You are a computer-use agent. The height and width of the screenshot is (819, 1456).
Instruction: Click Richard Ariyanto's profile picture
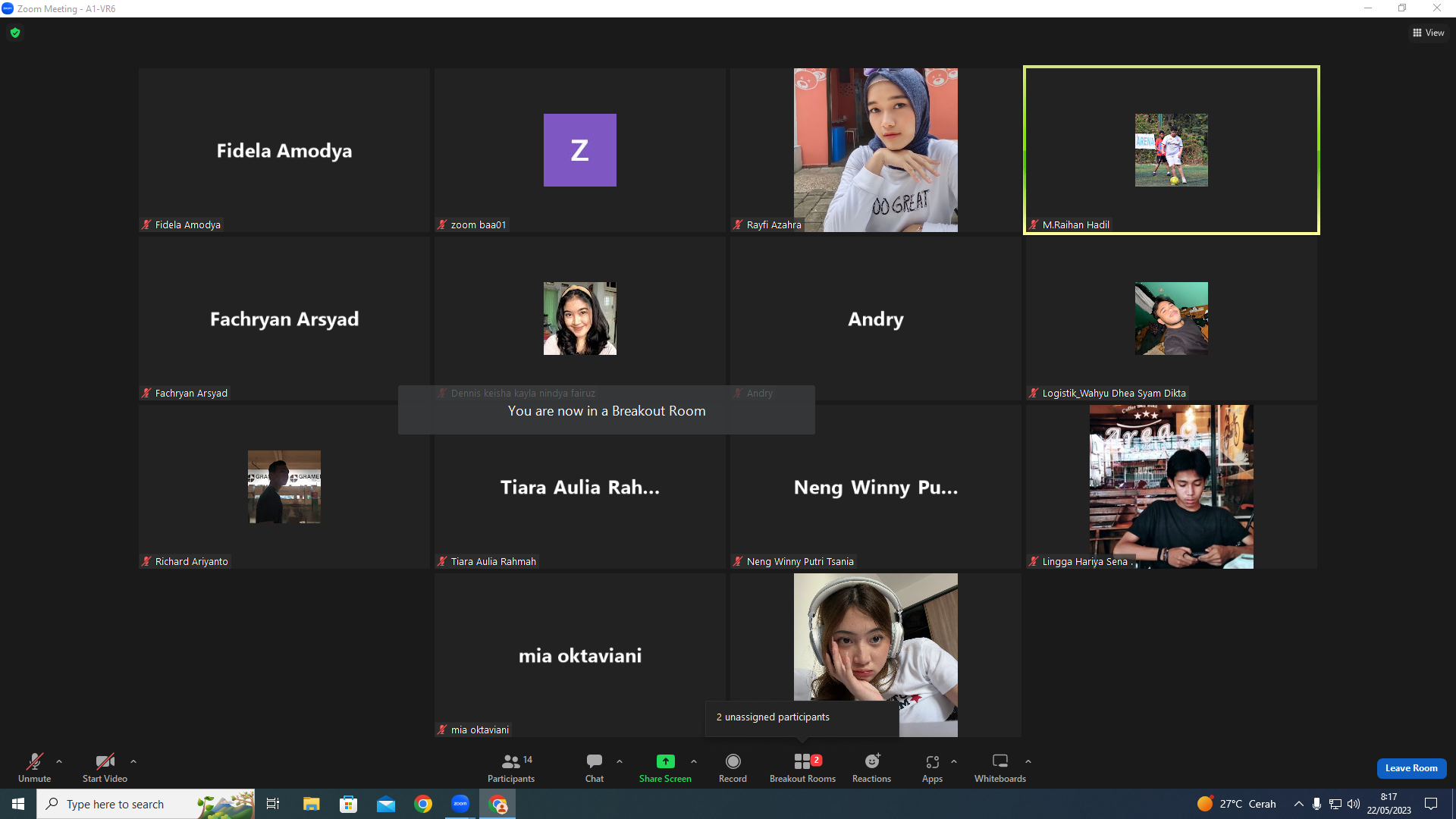284,487
